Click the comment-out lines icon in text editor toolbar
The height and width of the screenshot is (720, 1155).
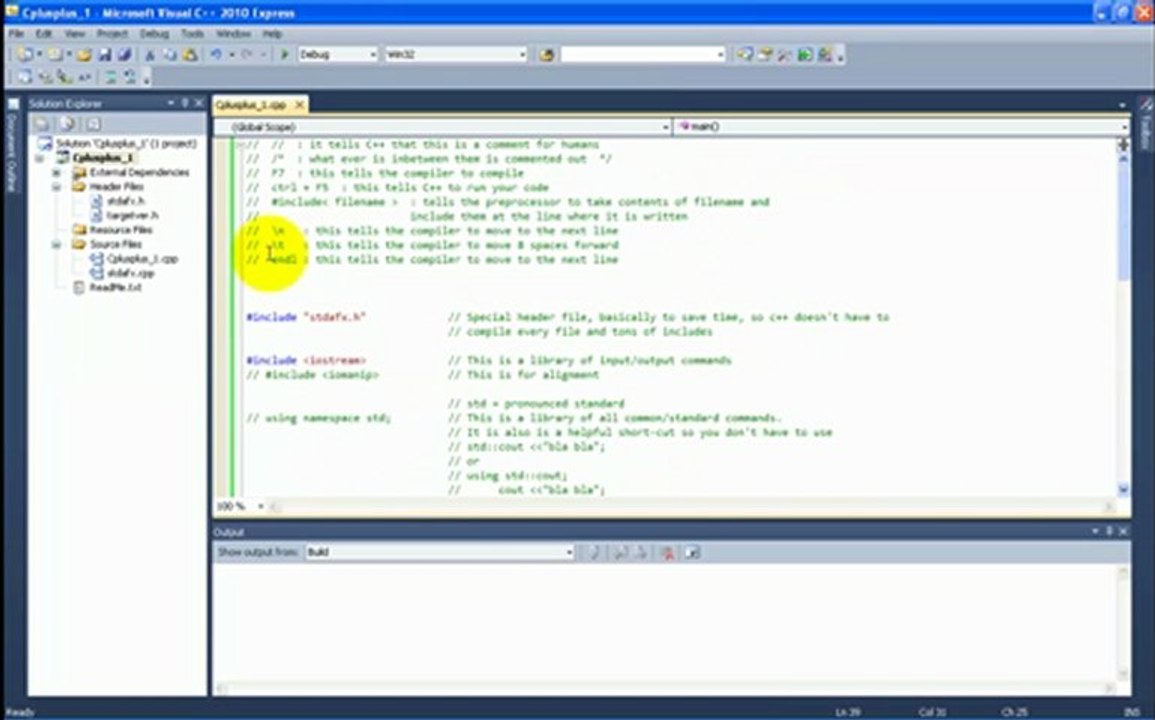click(110, 77)
